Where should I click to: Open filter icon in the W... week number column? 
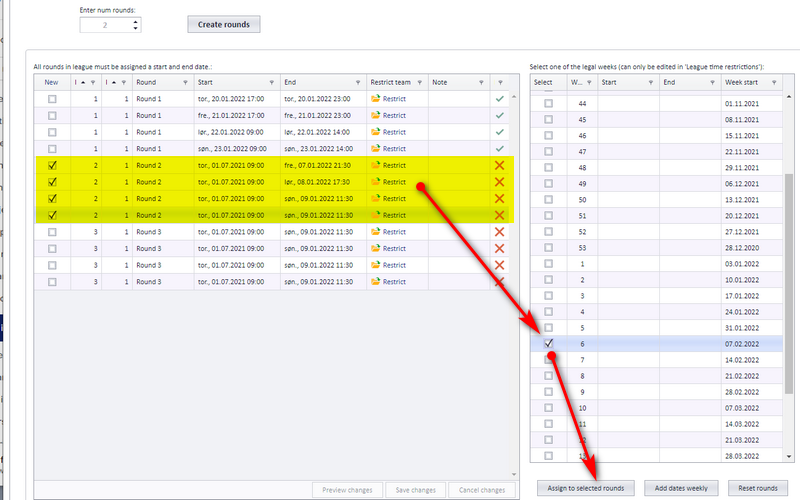[x=589, y=83]
